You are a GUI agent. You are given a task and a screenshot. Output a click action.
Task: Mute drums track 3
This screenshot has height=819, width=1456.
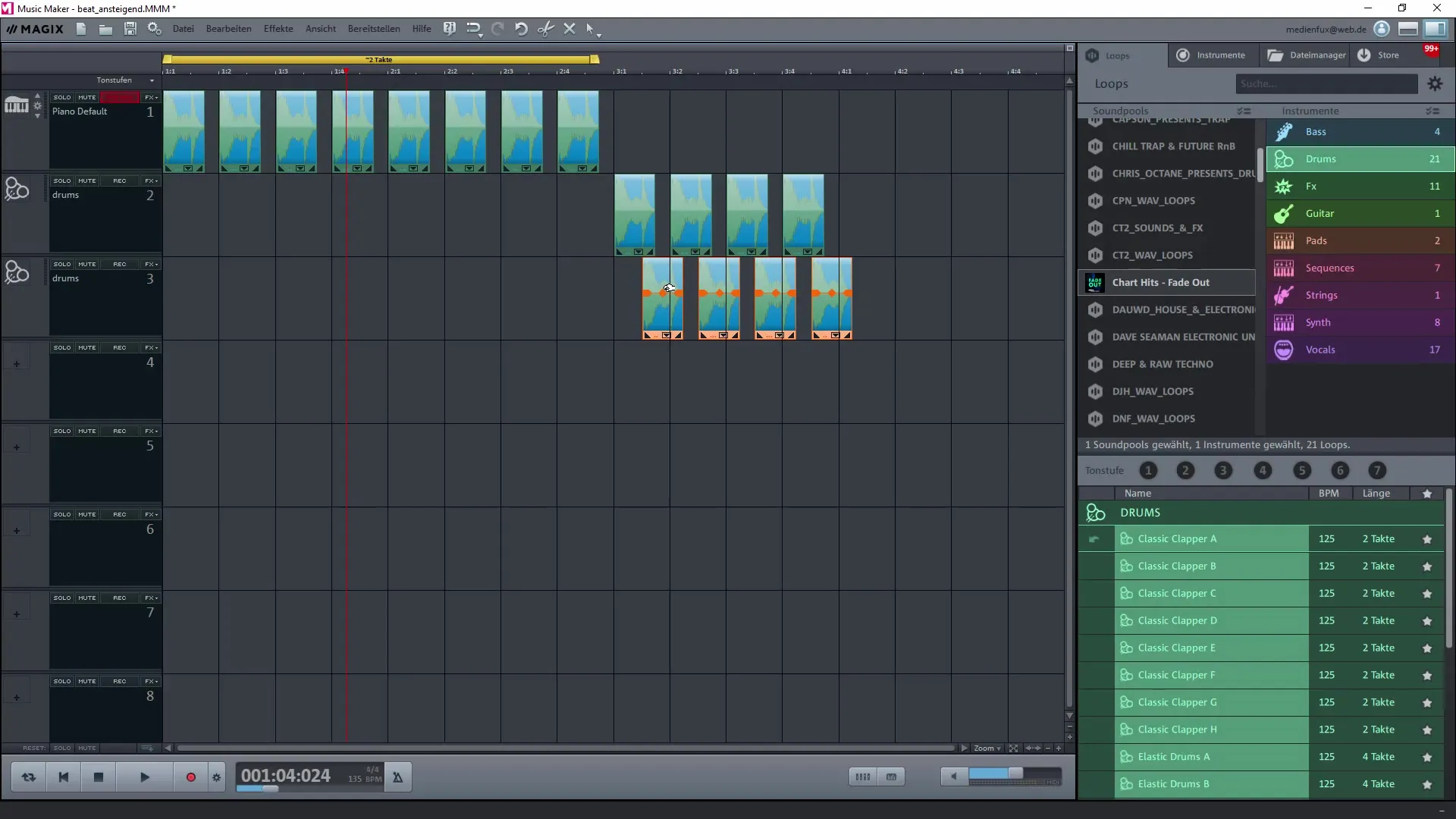87,264
